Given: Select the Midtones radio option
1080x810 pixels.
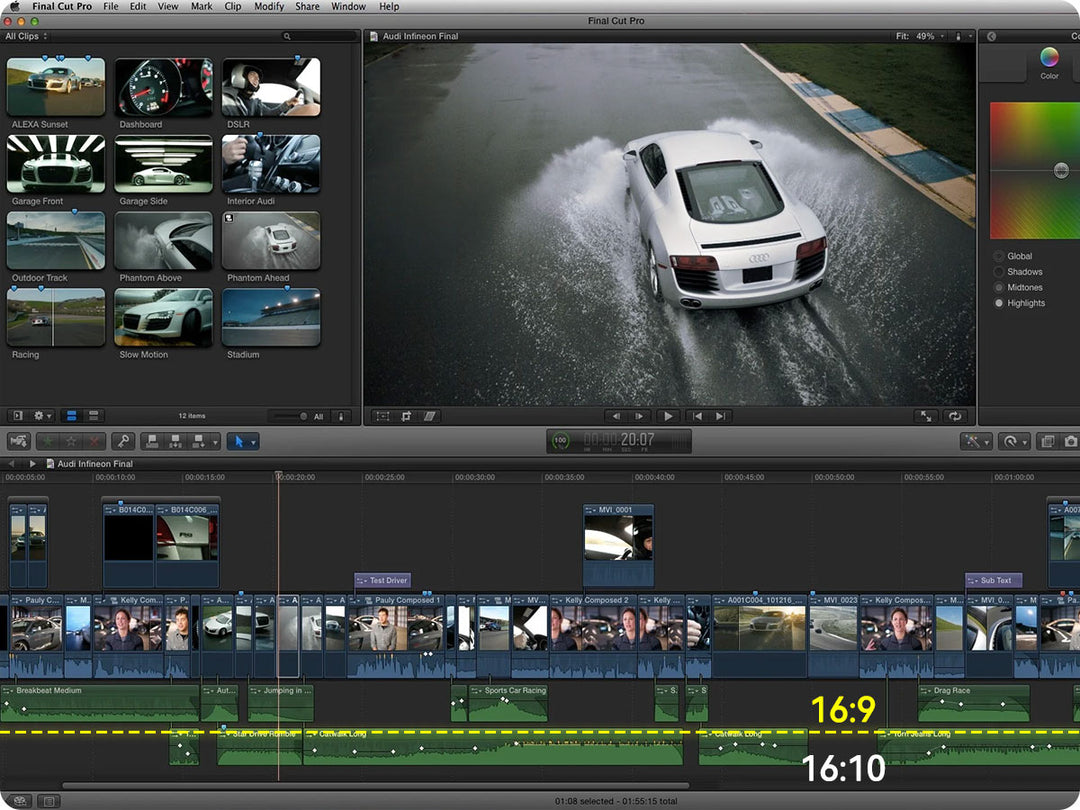Looking at the screenshot, I should [999, 287].
